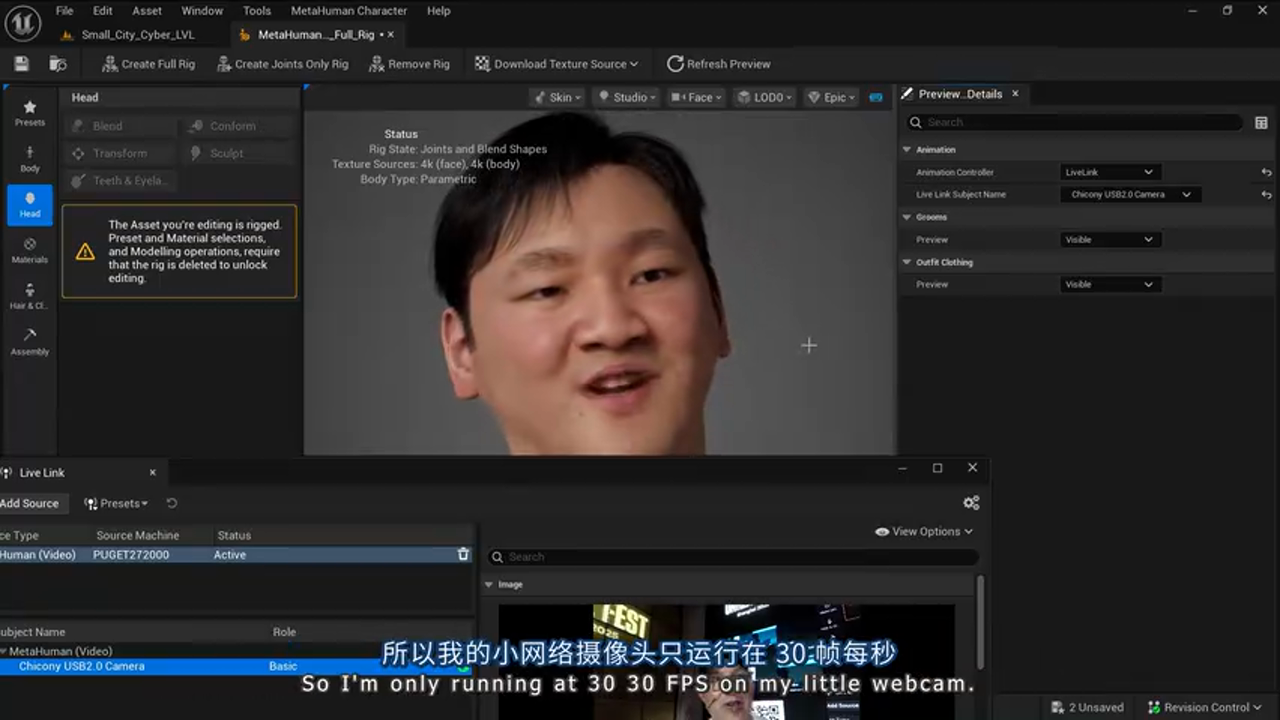Click the Save asset icon in the toolbar
The image size is (1280, 720).
point(20,62)
